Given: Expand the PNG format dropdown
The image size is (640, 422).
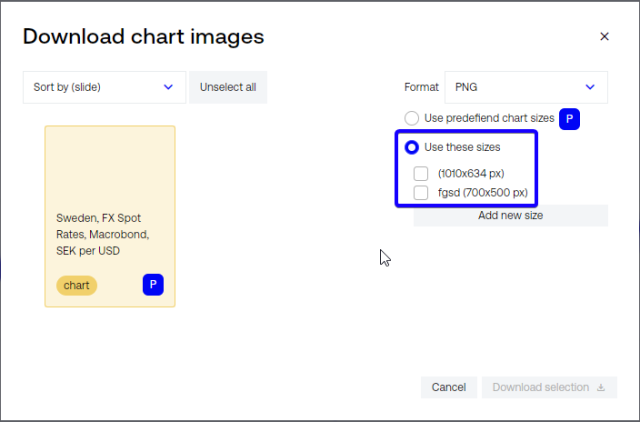Looking at the screenshot, I should [525, 87].
